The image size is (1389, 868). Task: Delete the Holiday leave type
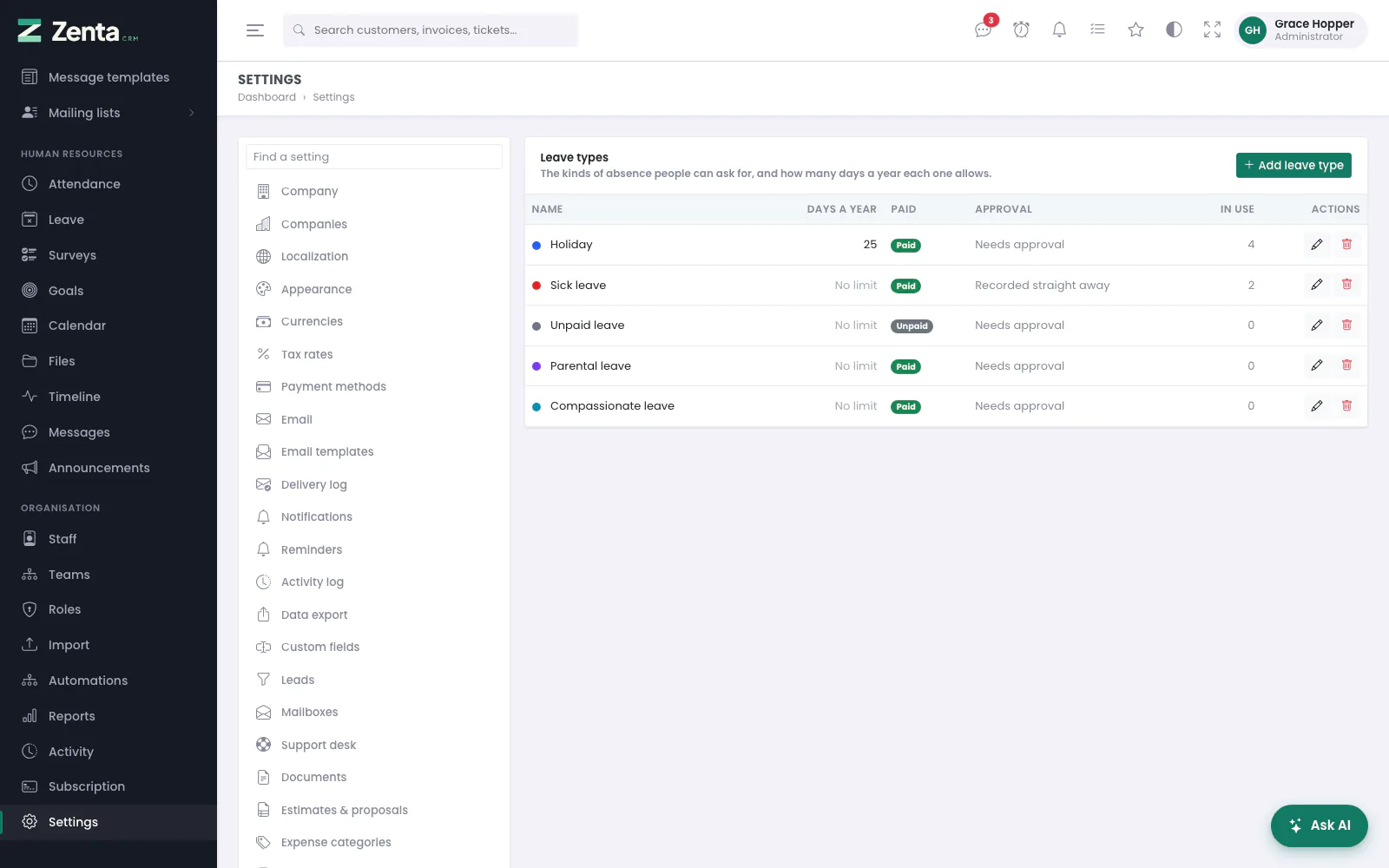pyautogui.click(x=1346, y=245)
